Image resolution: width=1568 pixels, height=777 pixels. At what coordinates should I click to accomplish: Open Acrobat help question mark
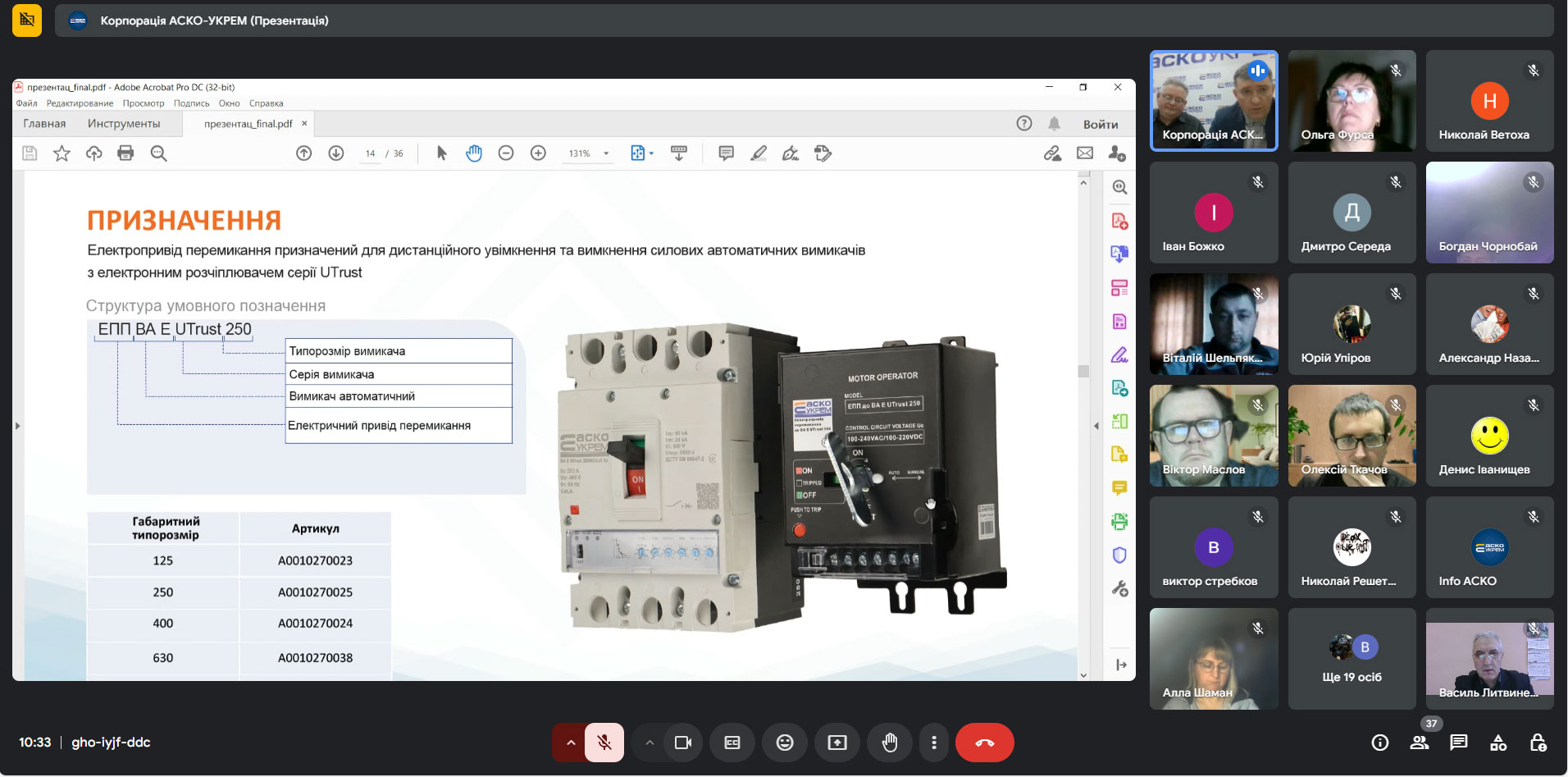pos(1024,124)
